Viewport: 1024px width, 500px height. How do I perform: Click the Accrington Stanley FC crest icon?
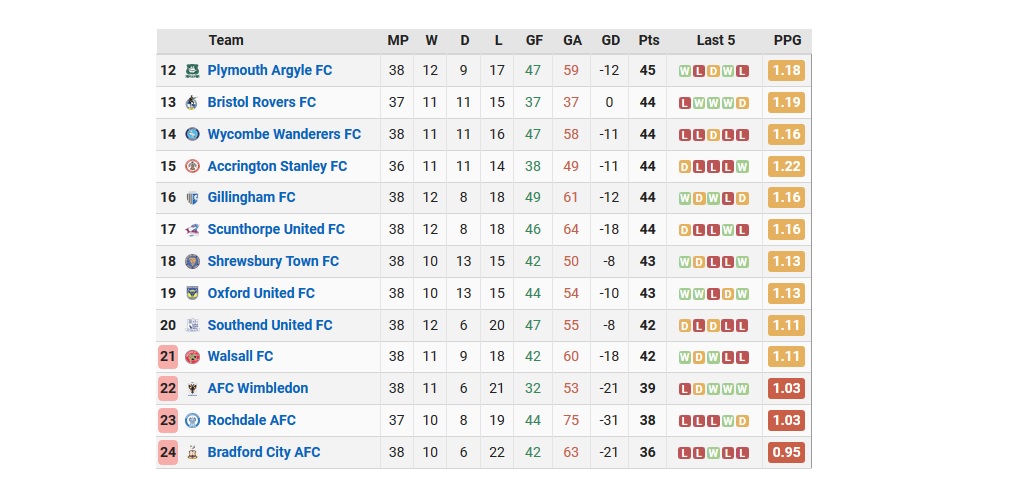pyautogui.click(x=192, y=167)
